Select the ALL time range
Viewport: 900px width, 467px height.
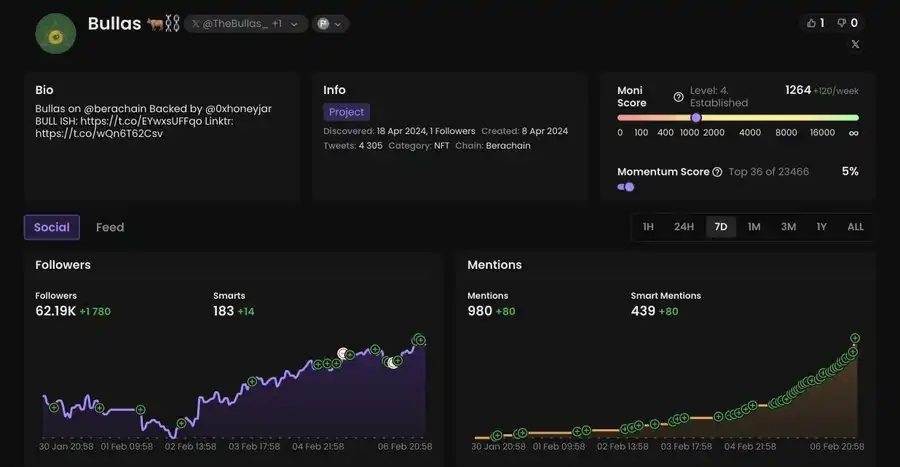pyautogui.click(x=855, y=227)
